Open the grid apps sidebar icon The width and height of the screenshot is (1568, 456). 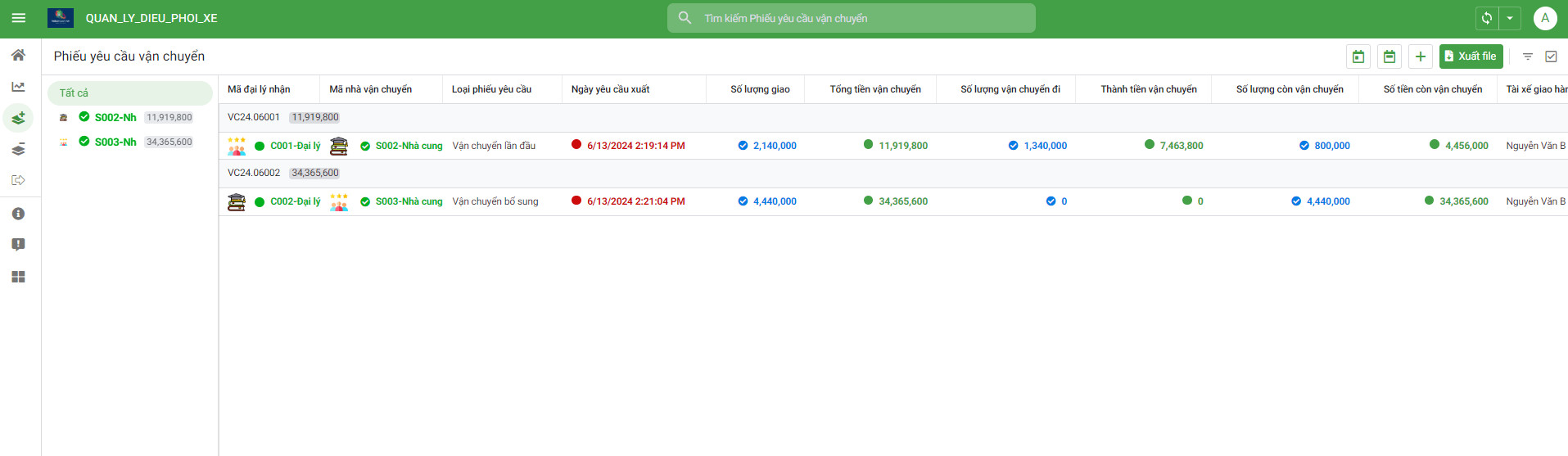18,277
